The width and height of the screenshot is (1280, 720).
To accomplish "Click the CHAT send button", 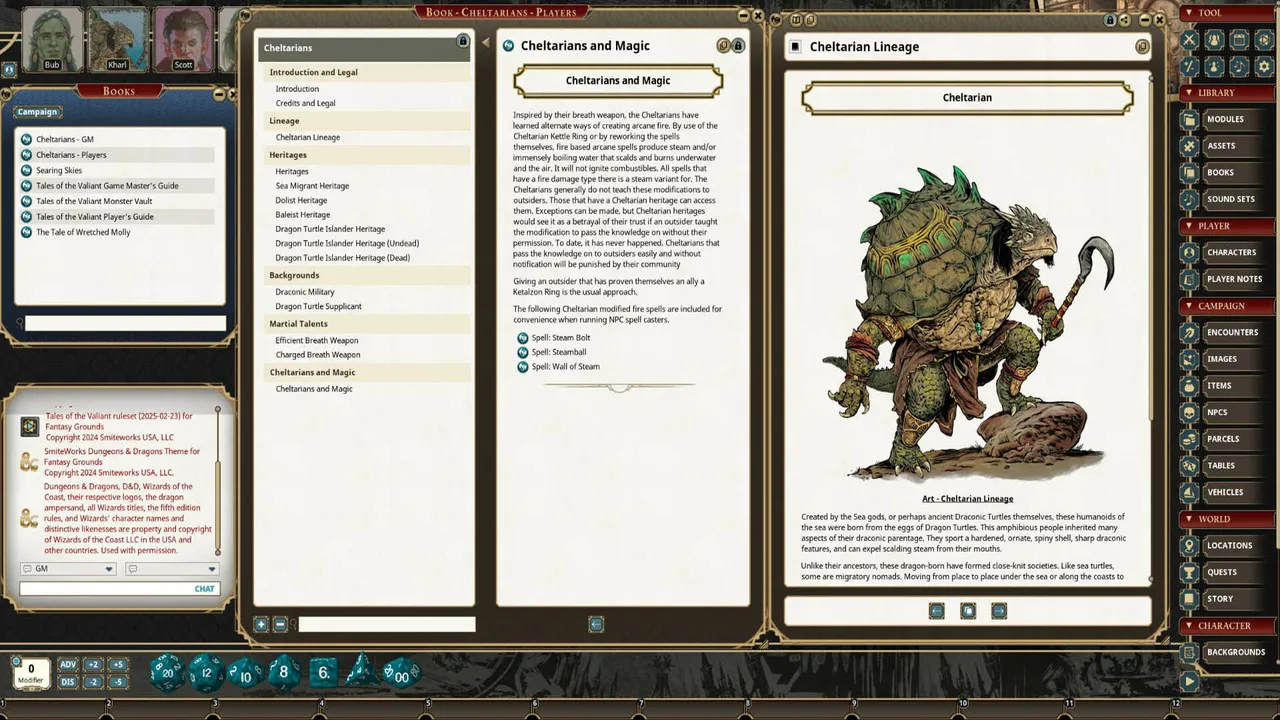I will click(x=204, y=589).
